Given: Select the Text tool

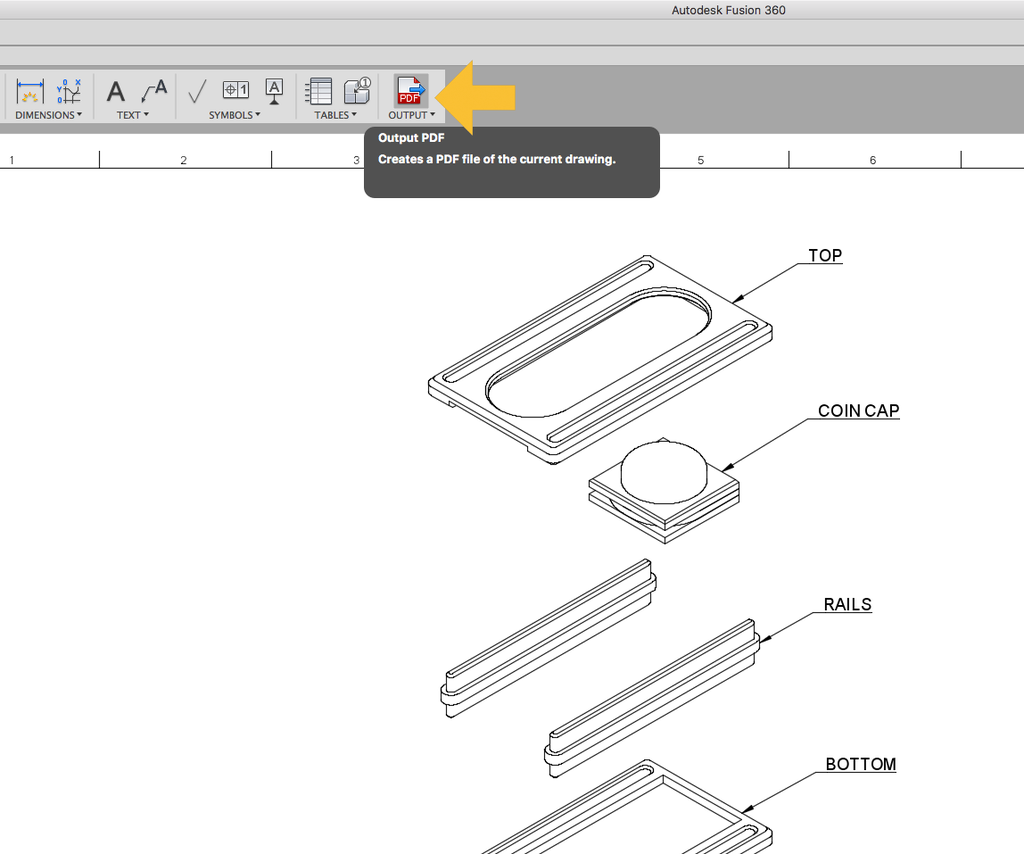Looking at the screenshot, I should pos(114,91).
